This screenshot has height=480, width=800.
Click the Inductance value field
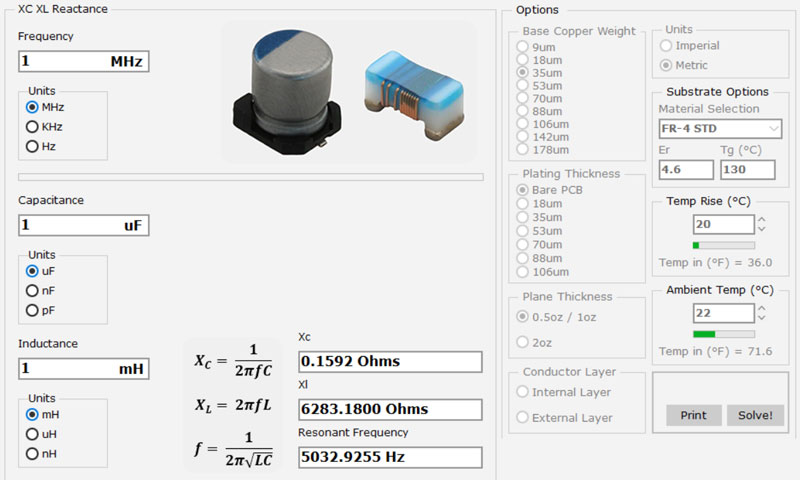coord(83,369)
